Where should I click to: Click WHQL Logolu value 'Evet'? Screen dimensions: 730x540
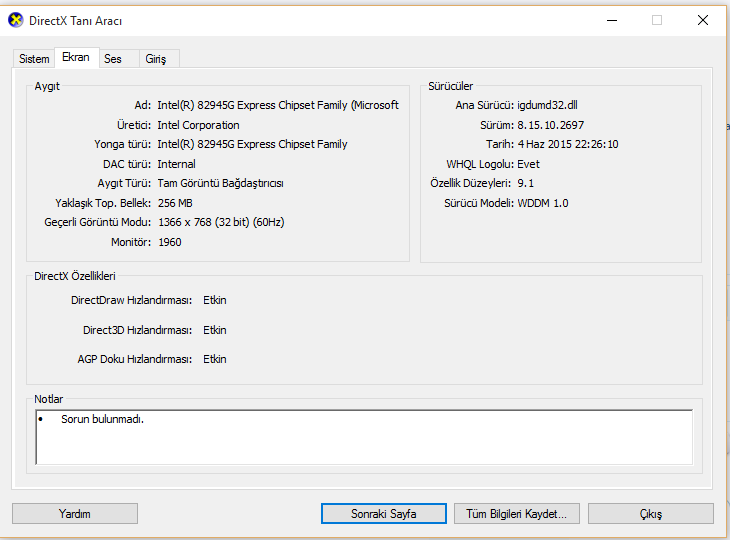(528, 164)
